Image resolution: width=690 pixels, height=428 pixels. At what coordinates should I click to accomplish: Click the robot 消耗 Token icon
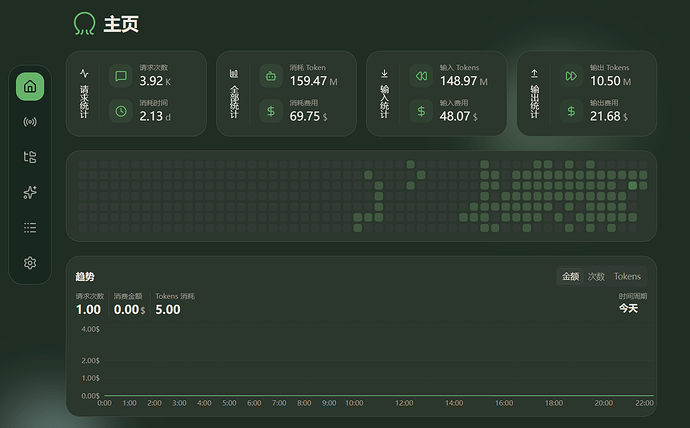coord(271,76)
